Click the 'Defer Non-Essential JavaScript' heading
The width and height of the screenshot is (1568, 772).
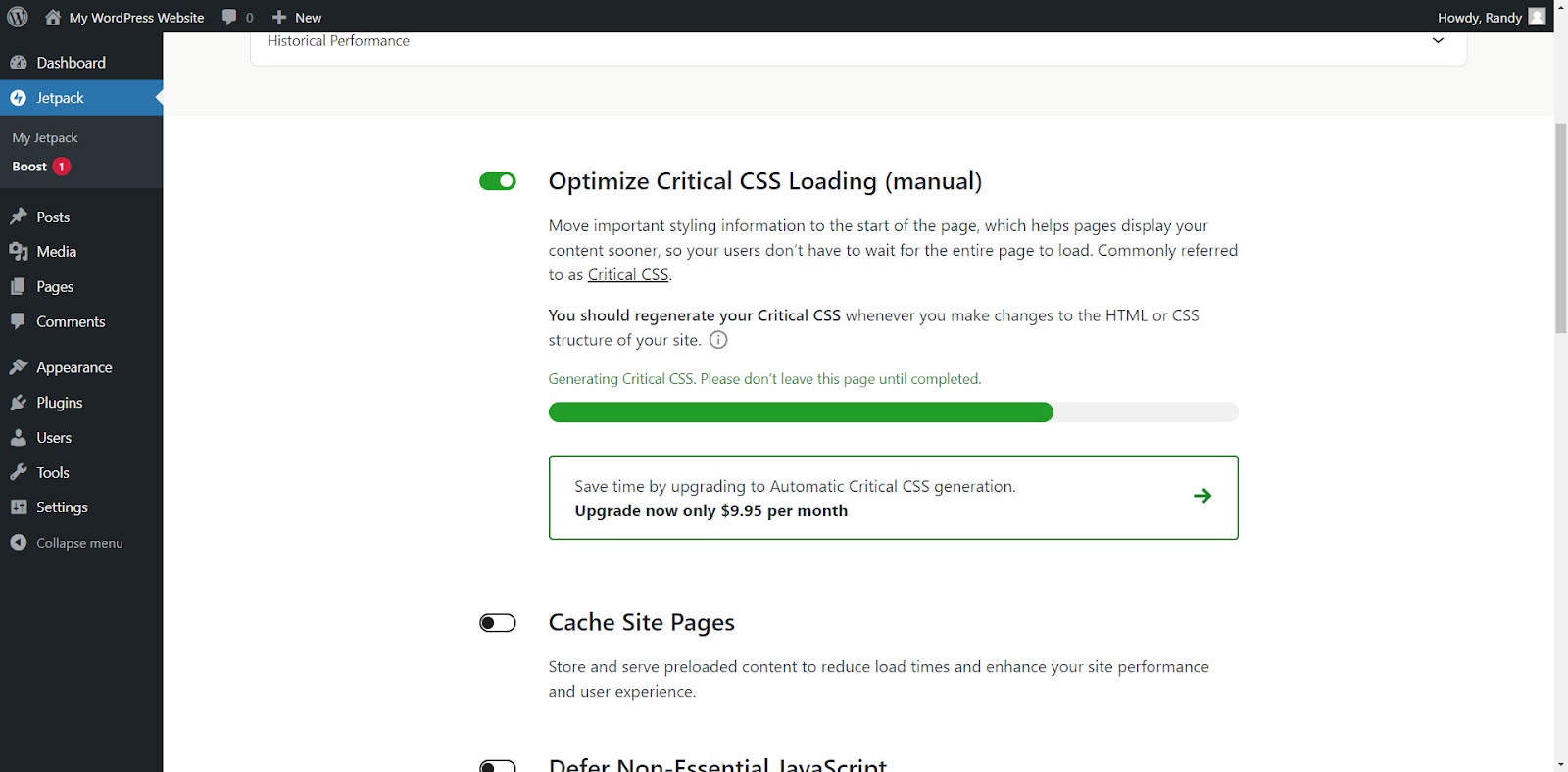(717, 764)
